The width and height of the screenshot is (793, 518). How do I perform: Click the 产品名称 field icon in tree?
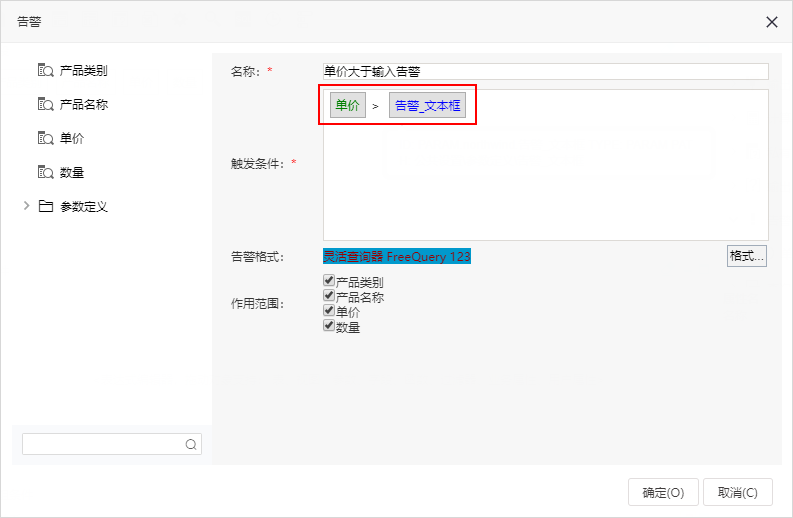click(x=46, y=104)
